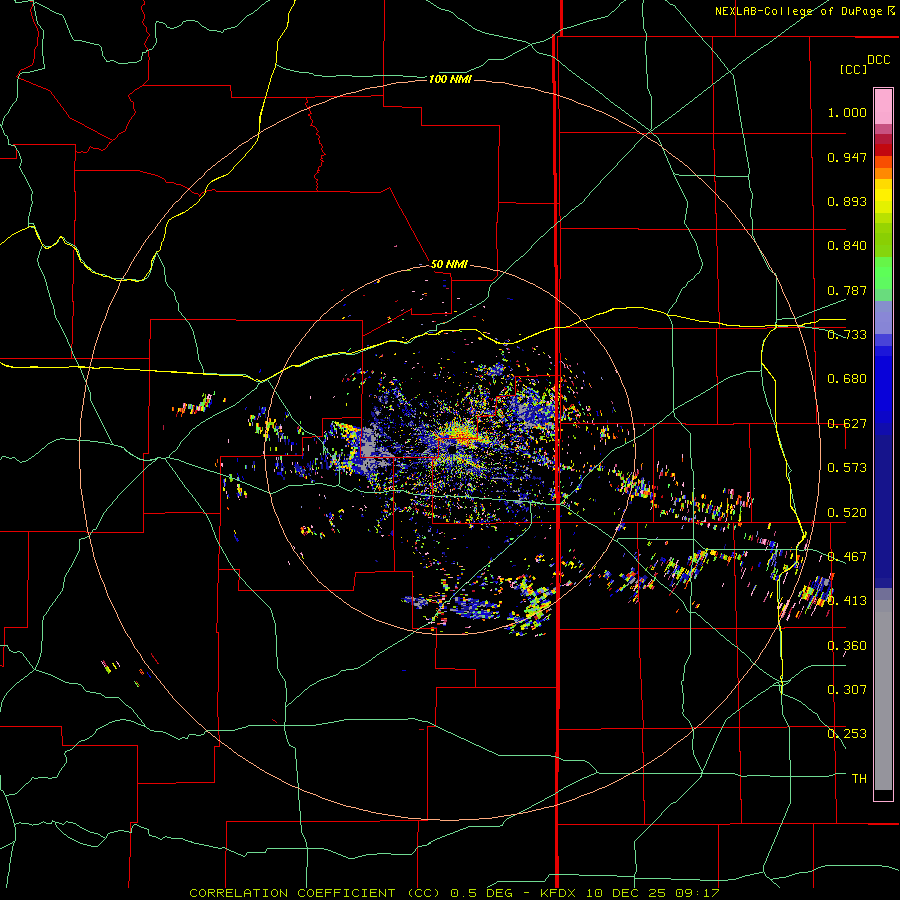Viewport: 900px width, 900px height.
Task: Click the "[CC]" units label
Action: [854, 69]
